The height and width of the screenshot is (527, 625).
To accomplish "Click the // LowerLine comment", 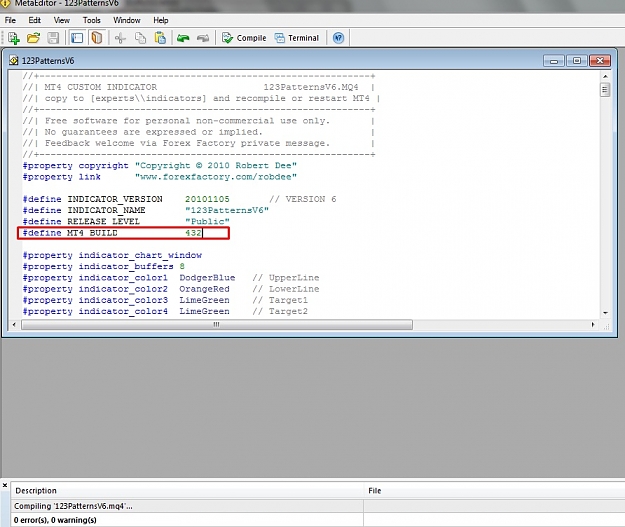I will click(x=286, y=289).
